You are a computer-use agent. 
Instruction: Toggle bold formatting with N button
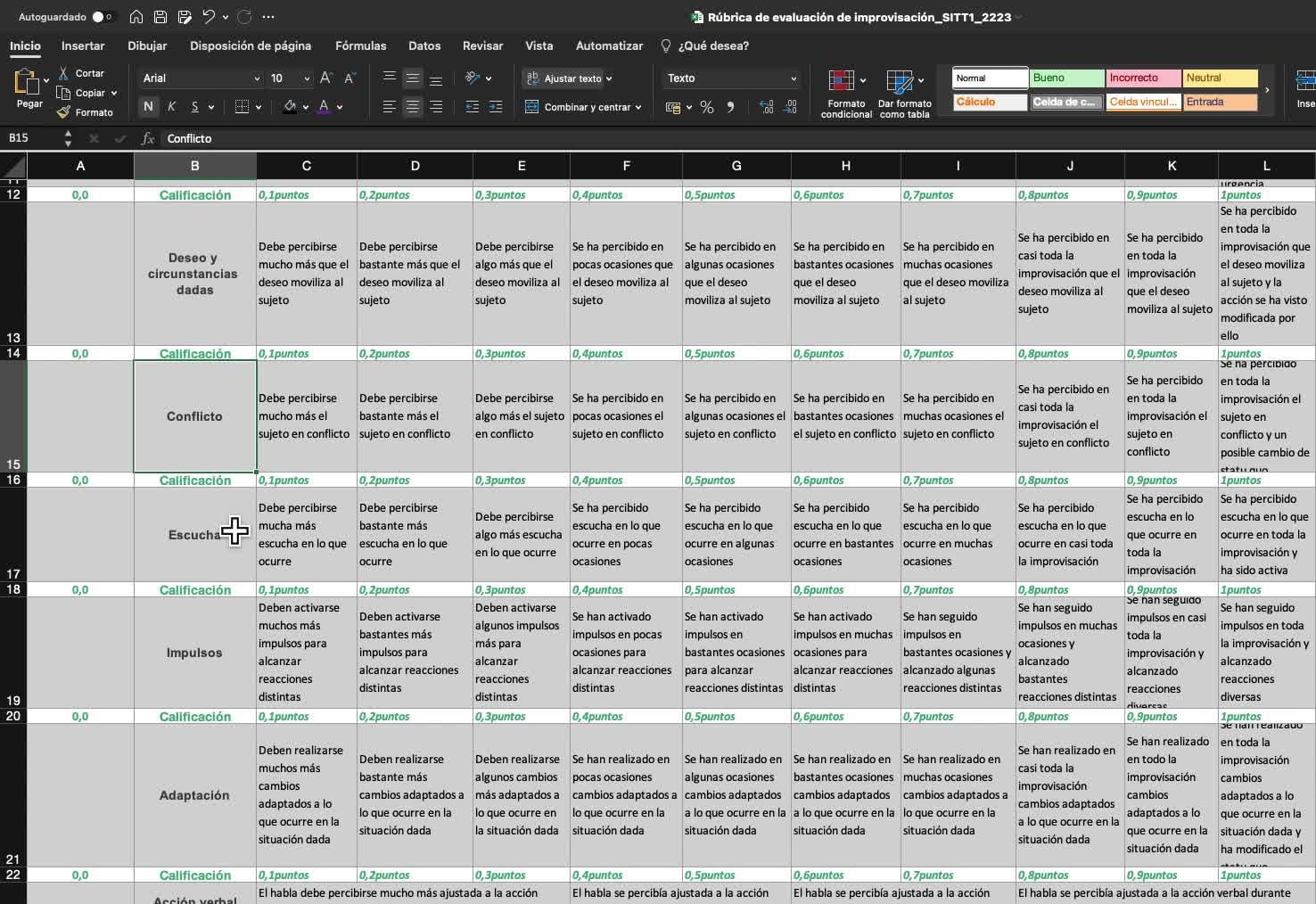click(x=148, y=107)
